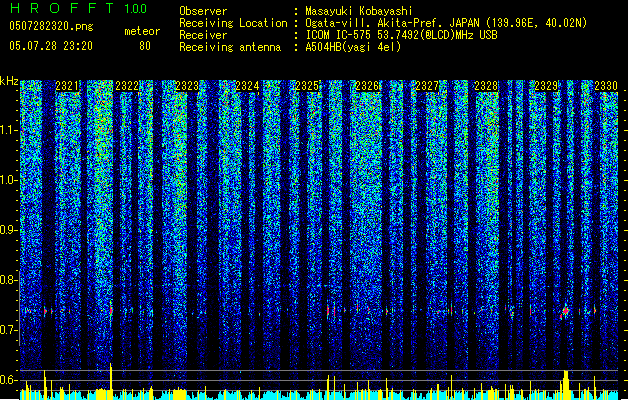Click the 2322 time marker
The height and width of the screenshot is (400, 629).
tap(127, 86)
